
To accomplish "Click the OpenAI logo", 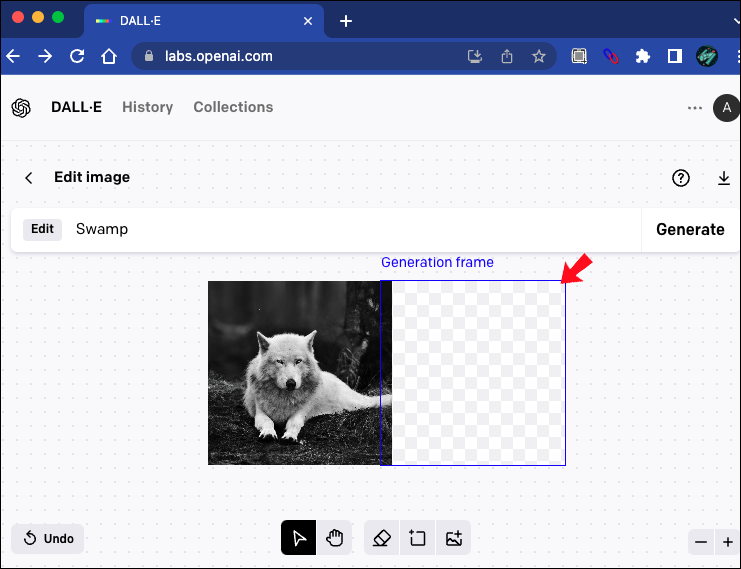I will (x=21, y=108).
